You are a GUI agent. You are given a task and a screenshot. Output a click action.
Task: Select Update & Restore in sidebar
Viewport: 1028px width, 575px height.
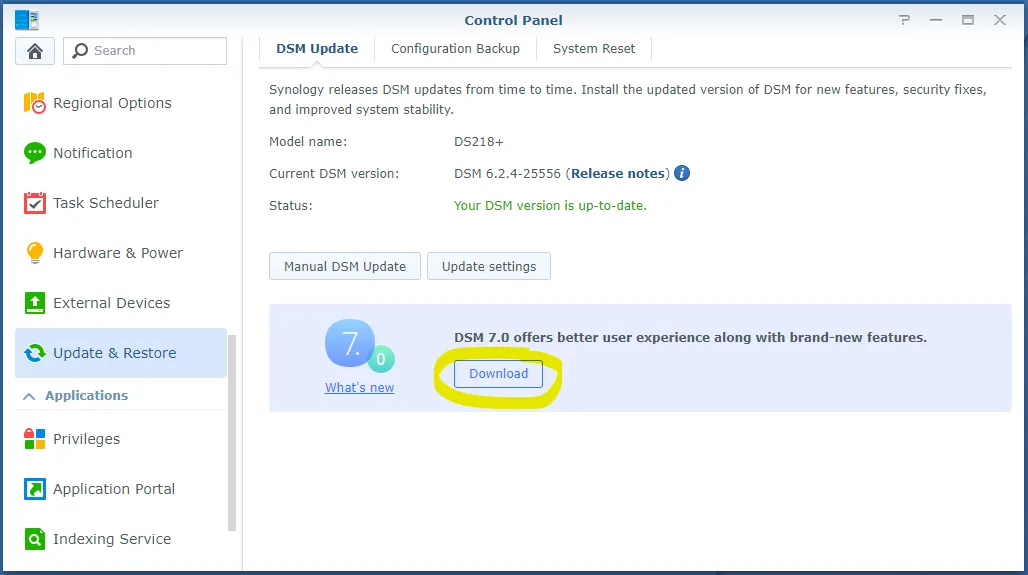pyautogui.click(x=121, y=353)
